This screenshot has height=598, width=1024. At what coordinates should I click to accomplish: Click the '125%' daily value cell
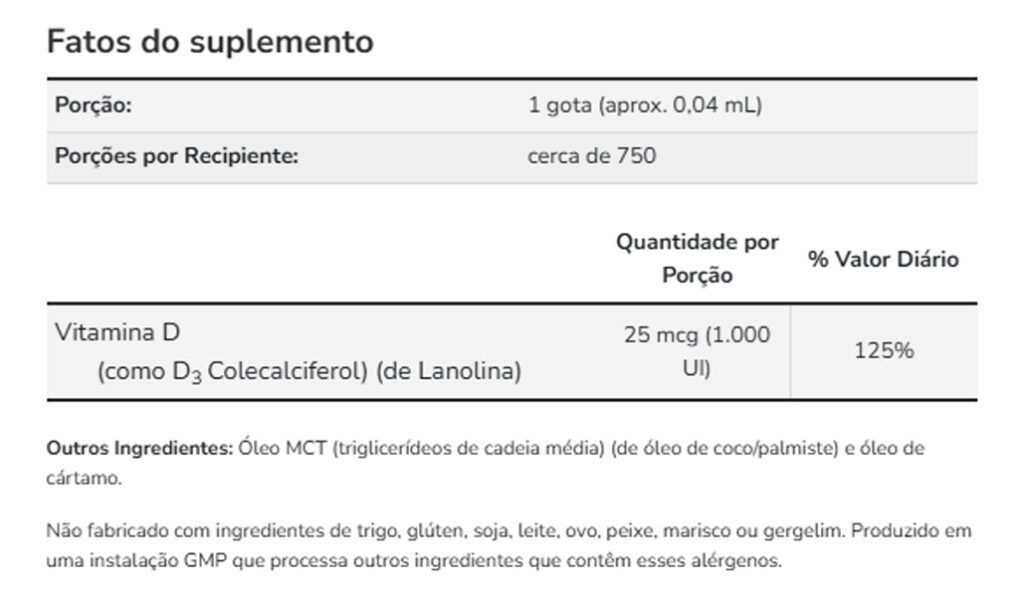(884, 351)
